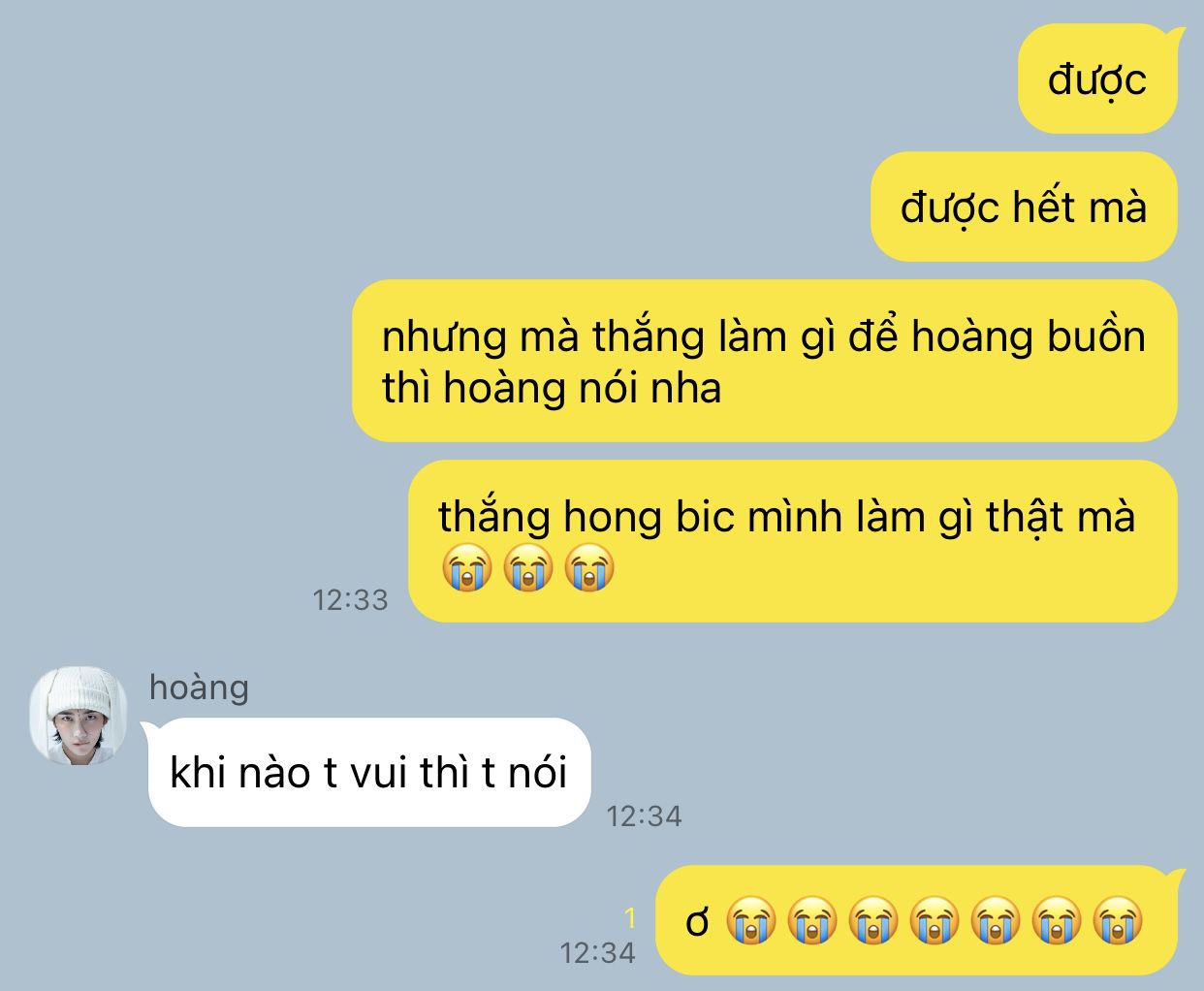Tap the sender name 'hoàng'
Screen dimensions: 1204x991
199,687
